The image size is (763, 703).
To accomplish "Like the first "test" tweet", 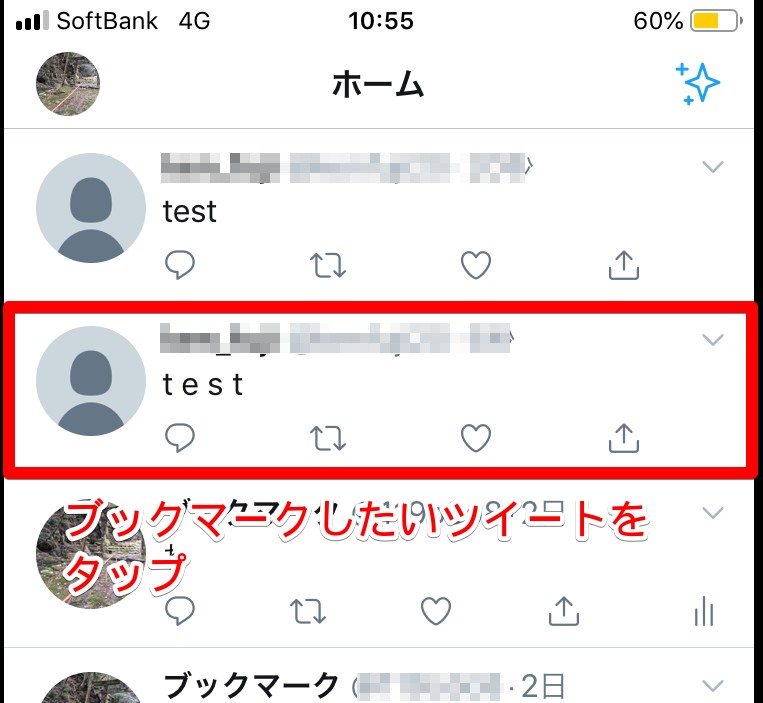I will coord(476,265).
